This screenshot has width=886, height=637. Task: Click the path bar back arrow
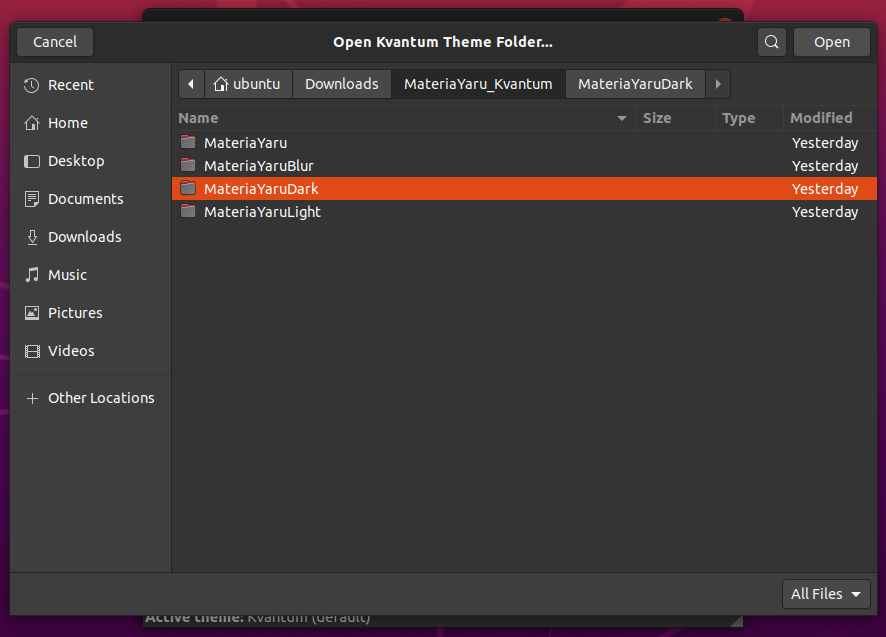click(x=191, y=84)
